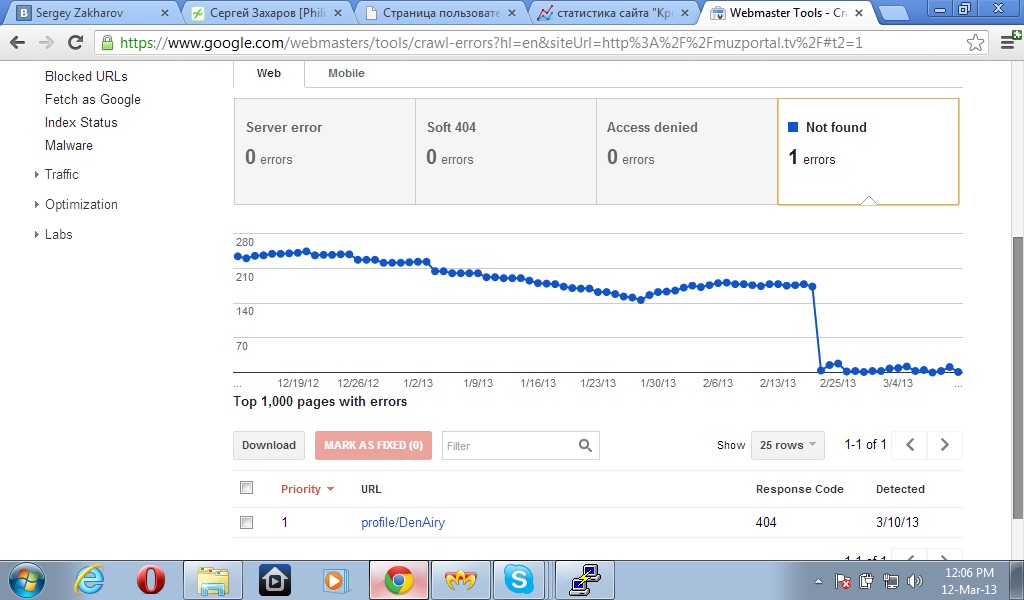
Task: Launch Opera from taskbar
Action: [x=151, y=580]
